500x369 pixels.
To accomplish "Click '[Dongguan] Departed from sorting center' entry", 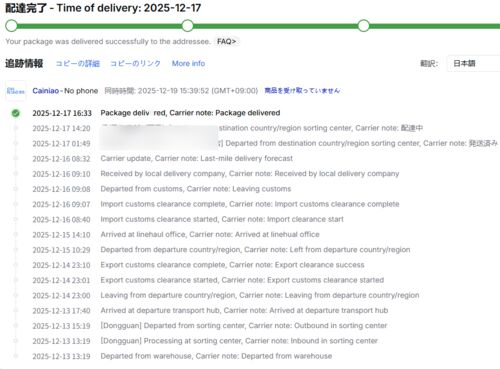I will click(244, 326).
